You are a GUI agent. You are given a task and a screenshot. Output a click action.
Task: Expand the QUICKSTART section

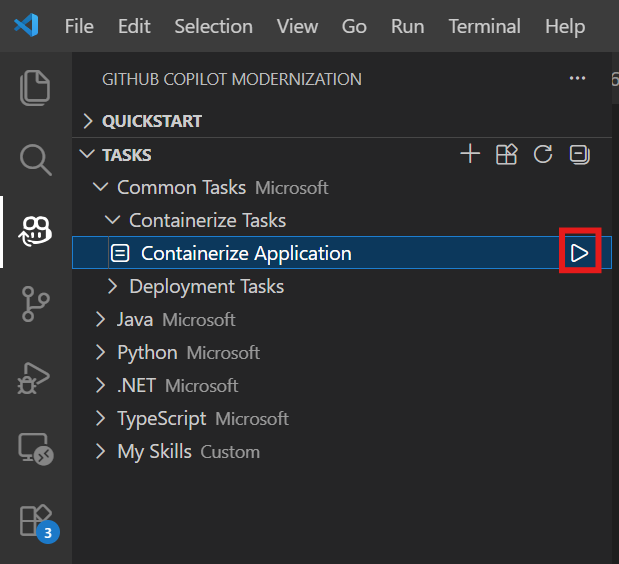[88, 121]
